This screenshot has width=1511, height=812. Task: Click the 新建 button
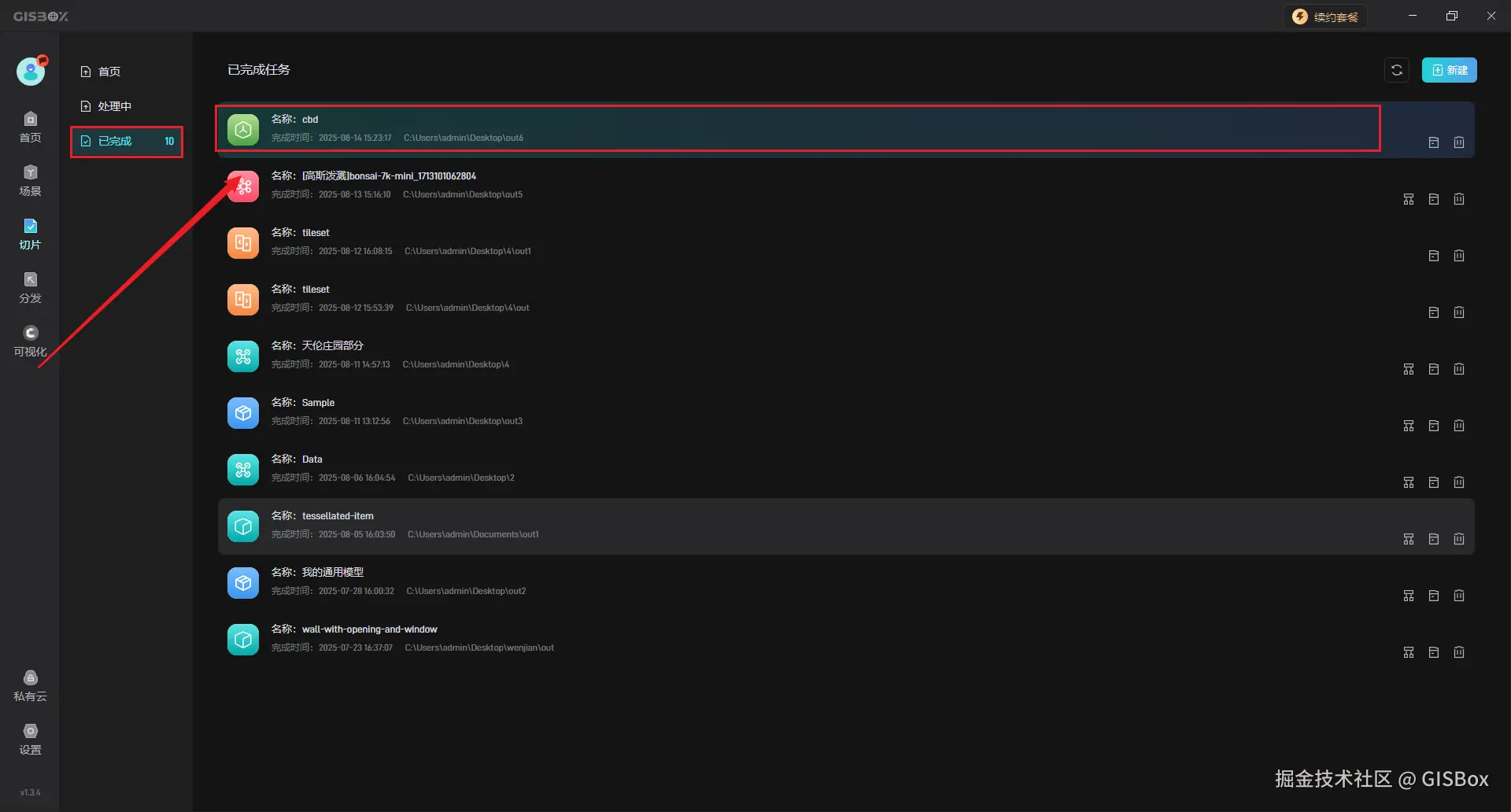pos(1449,70)
